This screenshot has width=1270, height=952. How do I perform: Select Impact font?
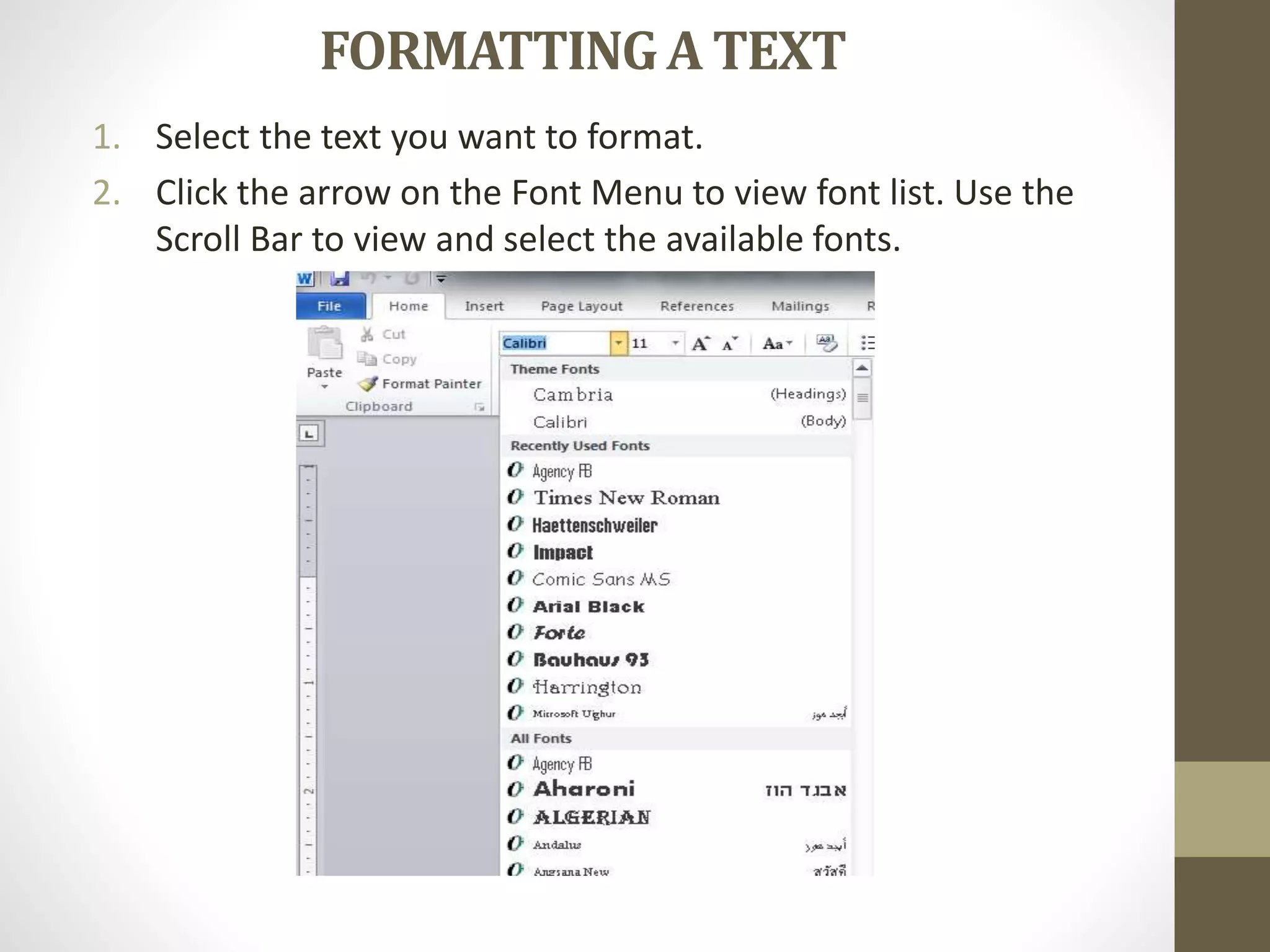click(x=676, y=552)
